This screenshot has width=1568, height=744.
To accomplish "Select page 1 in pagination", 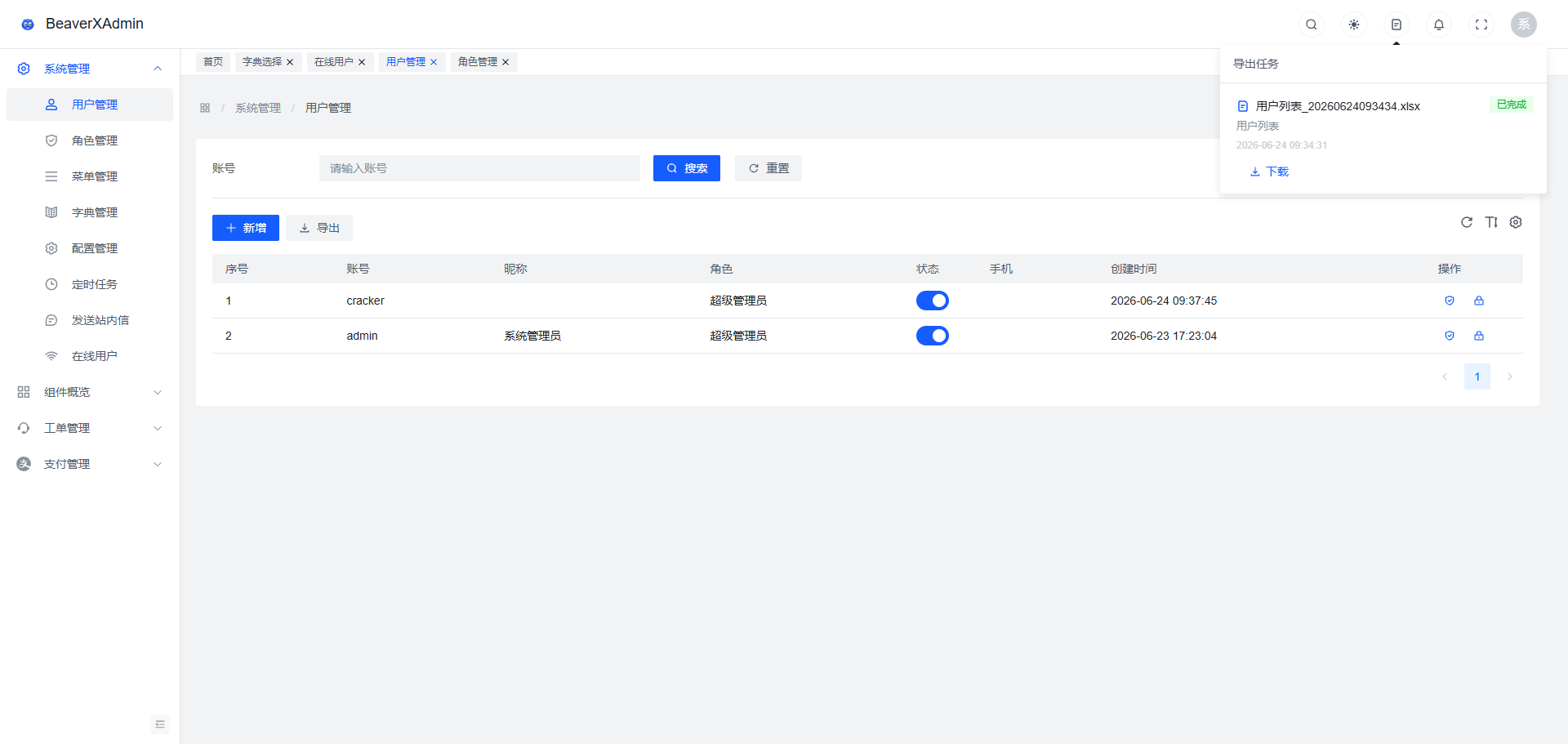I will point(1477,376).
